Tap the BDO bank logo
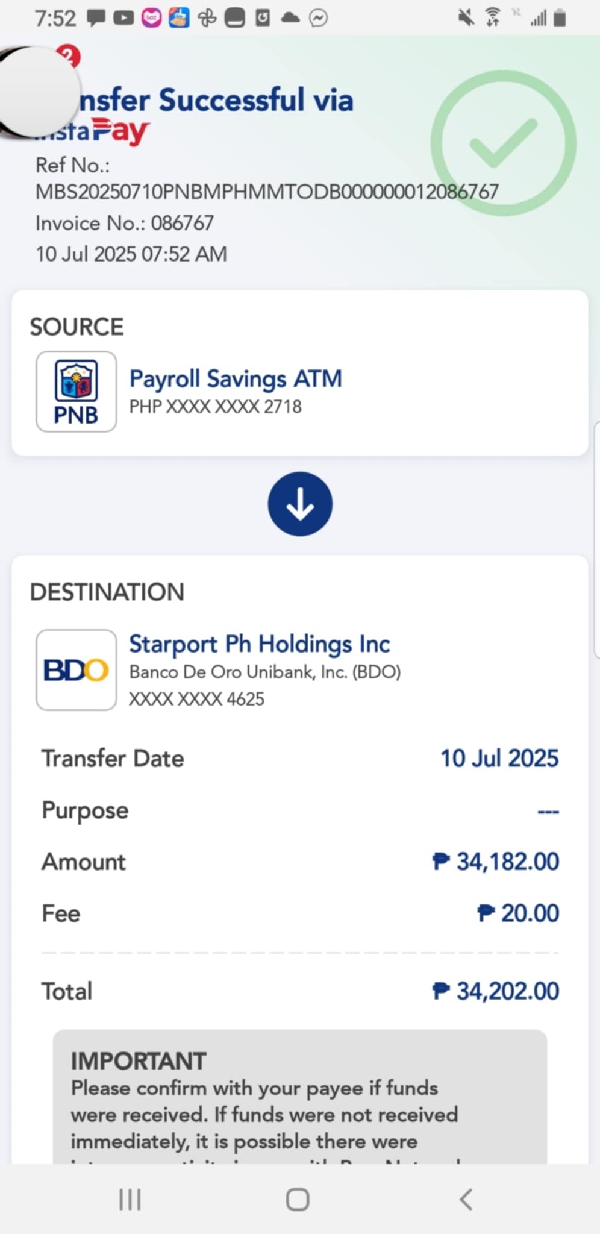Image resolution: width=600 pixels, height=1234 pixels. [76, 669]
